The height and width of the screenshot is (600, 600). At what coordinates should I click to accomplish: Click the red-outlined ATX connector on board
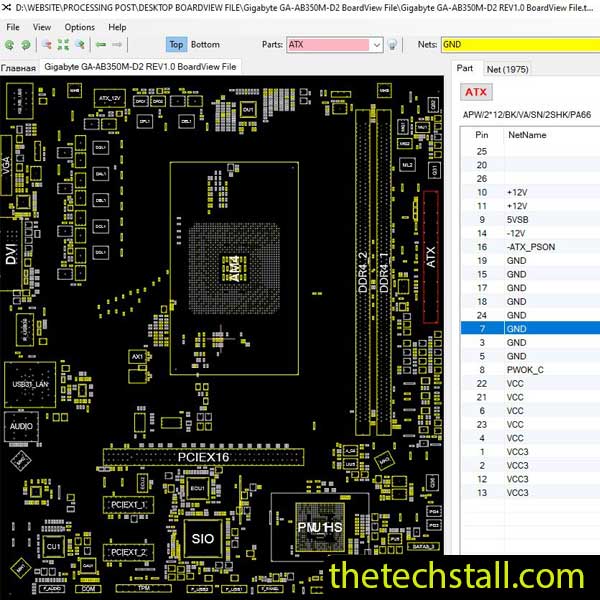click(431, 257)
